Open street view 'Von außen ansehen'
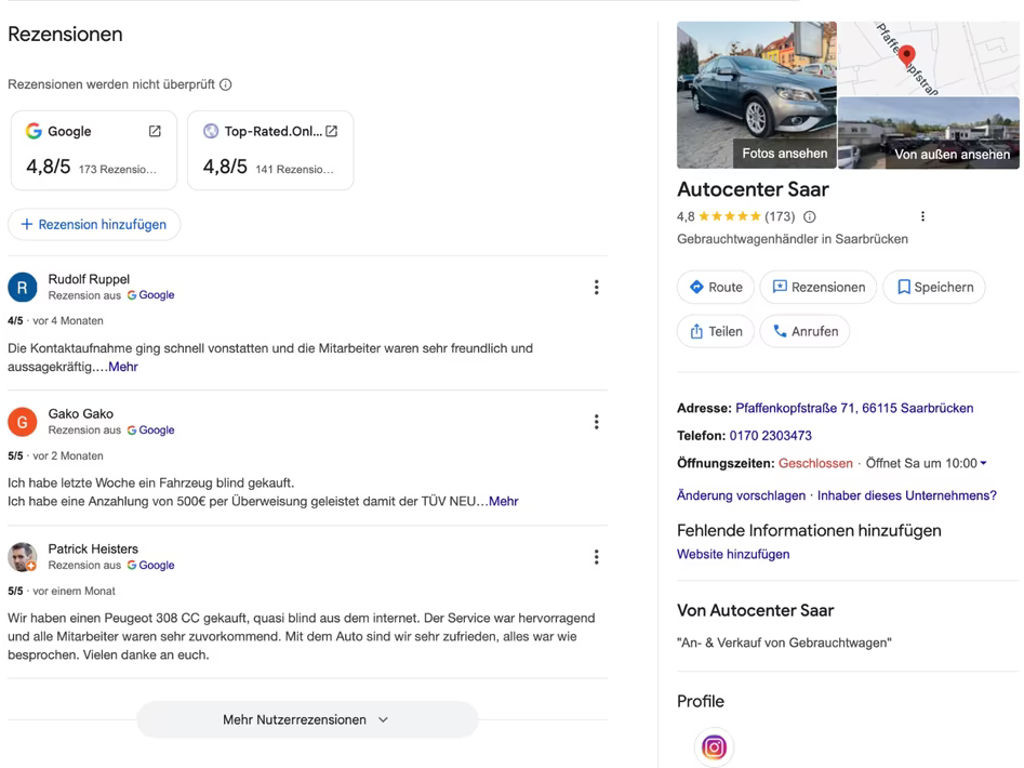 pyautogui.click(x=952, y=154)
